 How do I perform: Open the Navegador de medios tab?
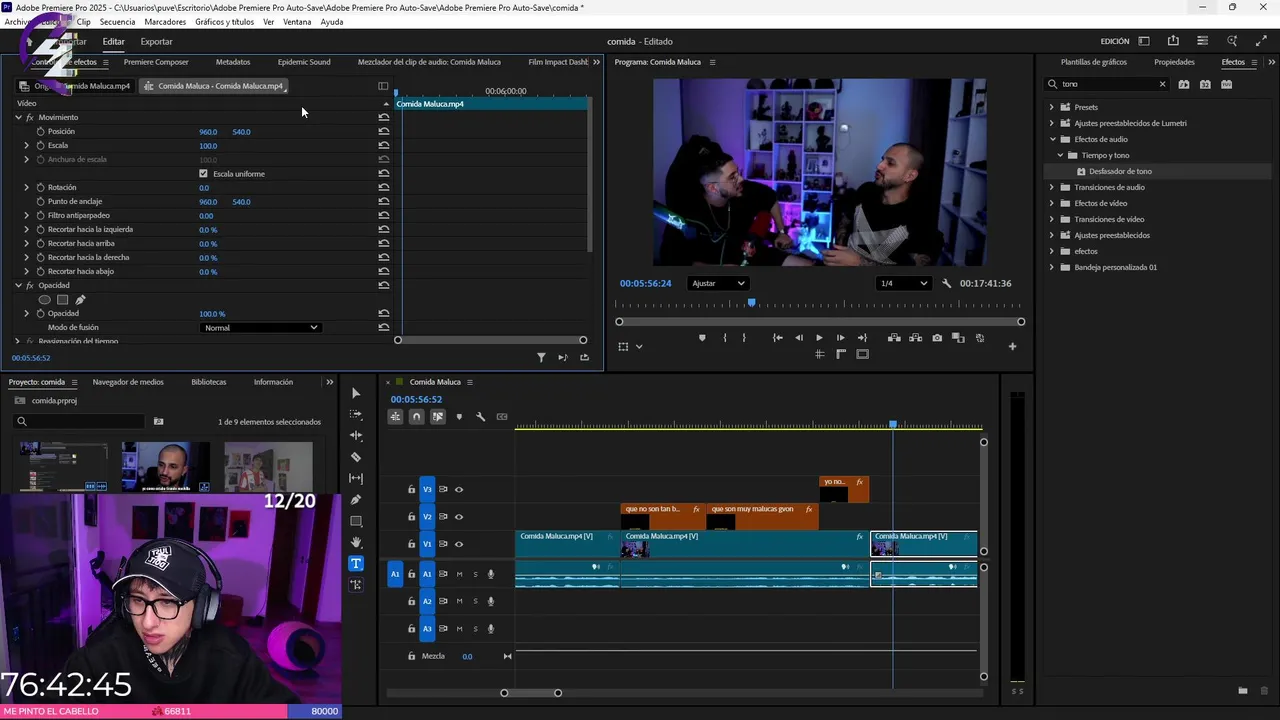click(x=128, y=382)
